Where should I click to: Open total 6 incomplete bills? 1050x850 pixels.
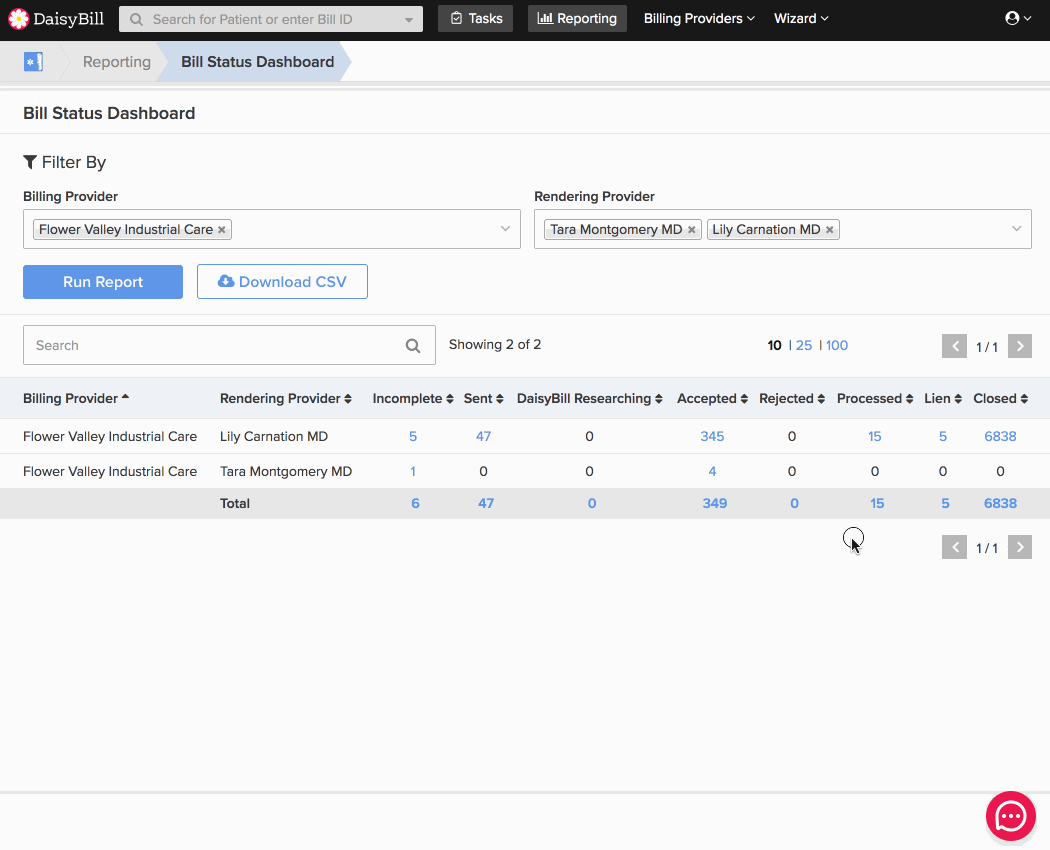415,504
